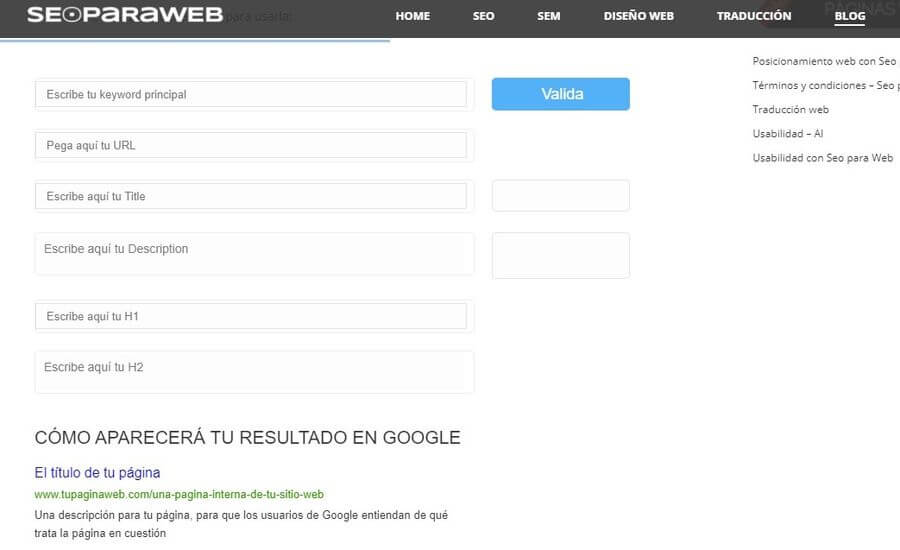Click the 'Escribe aquí tu H2' text area

click(254, 372)
